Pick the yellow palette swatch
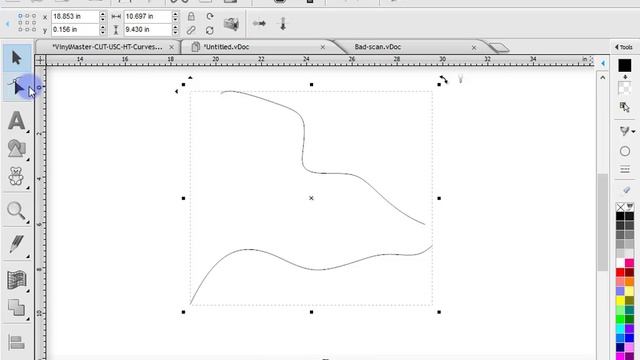 click(620, 301)
